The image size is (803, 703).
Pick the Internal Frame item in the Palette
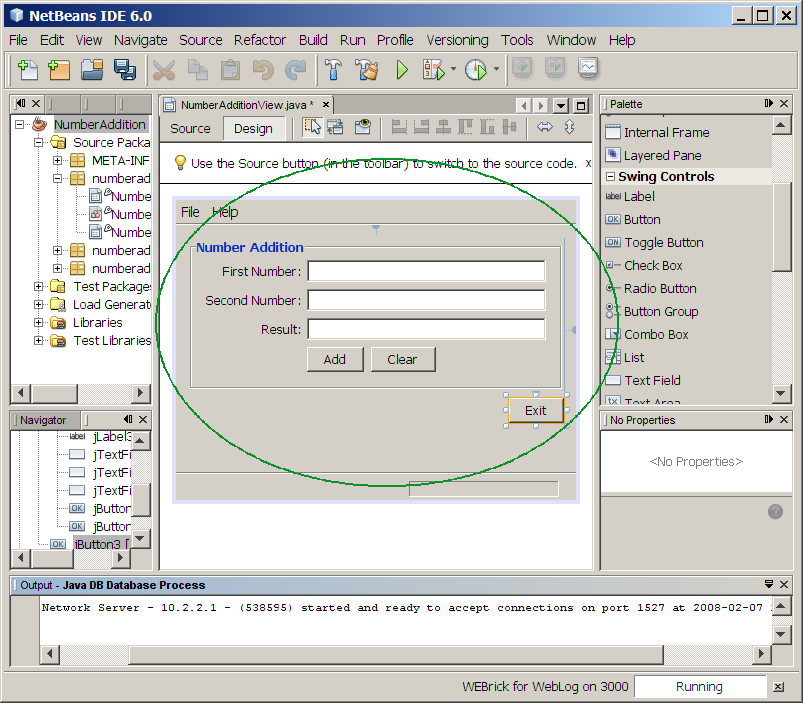coord(658,133)
